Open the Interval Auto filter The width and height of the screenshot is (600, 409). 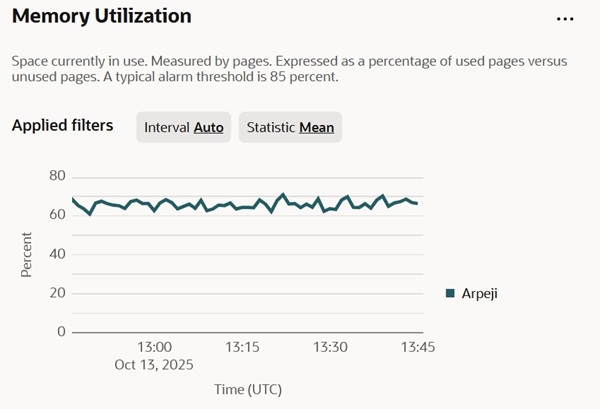click(184, 128)
